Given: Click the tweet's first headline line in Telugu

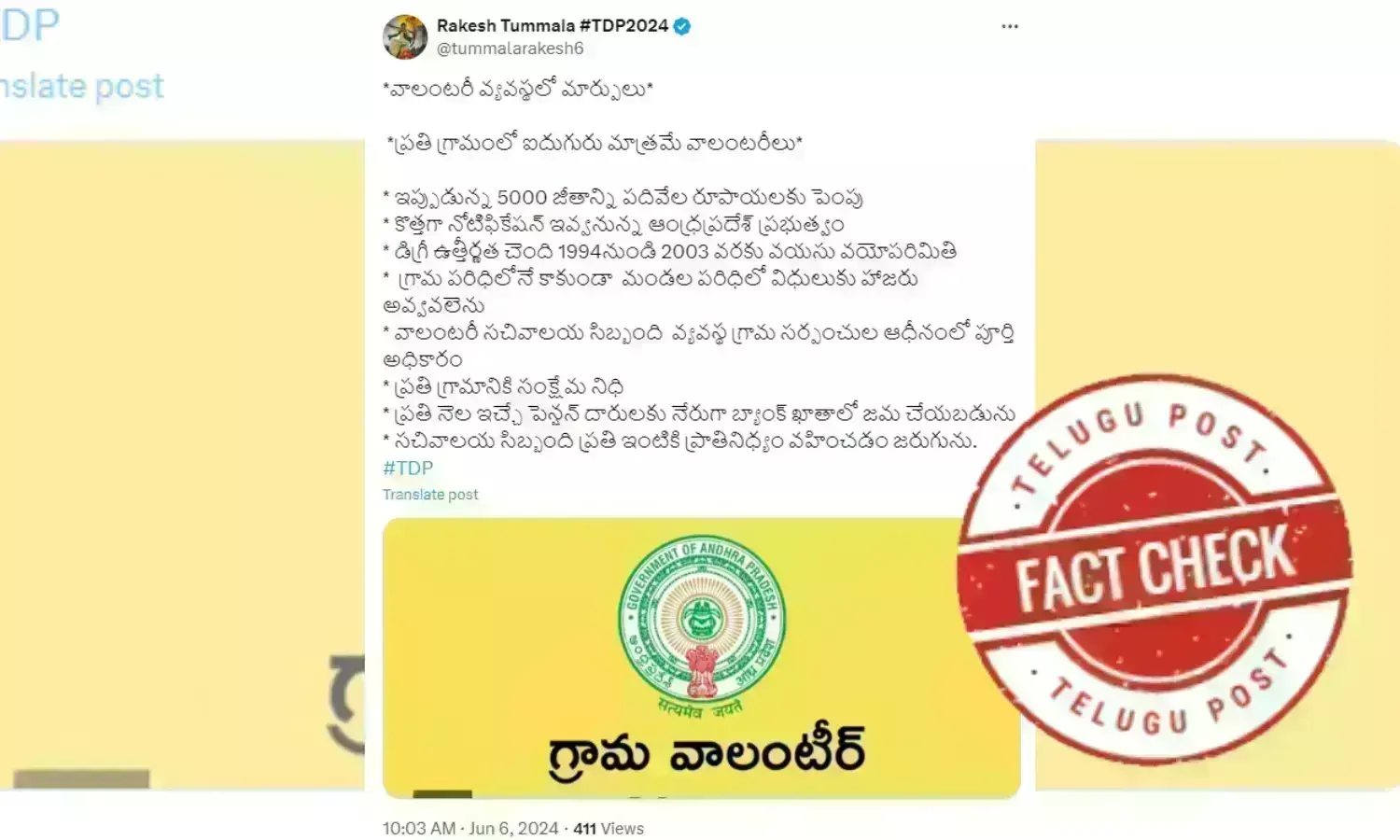Looking at the screenshot, I should pos(518,90).
